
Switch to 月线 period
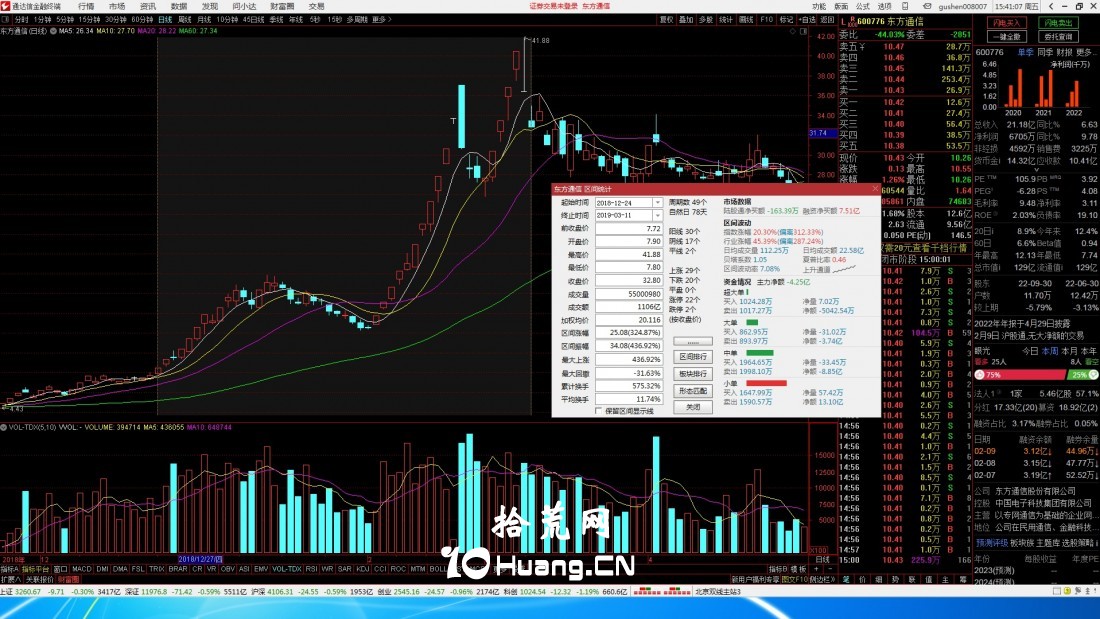pyautogui.click(x=204, y=20)
